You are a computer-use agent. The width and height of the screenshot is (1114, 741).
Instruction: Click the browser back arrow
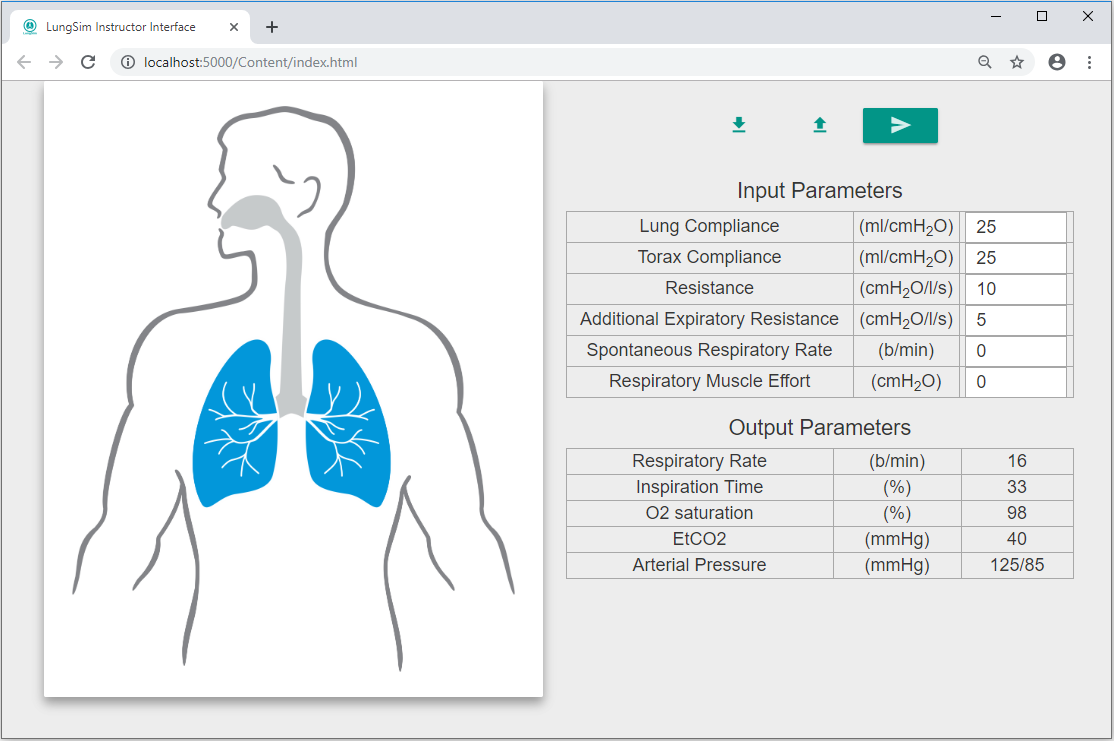pyautogui.click(x=24, y=62)
